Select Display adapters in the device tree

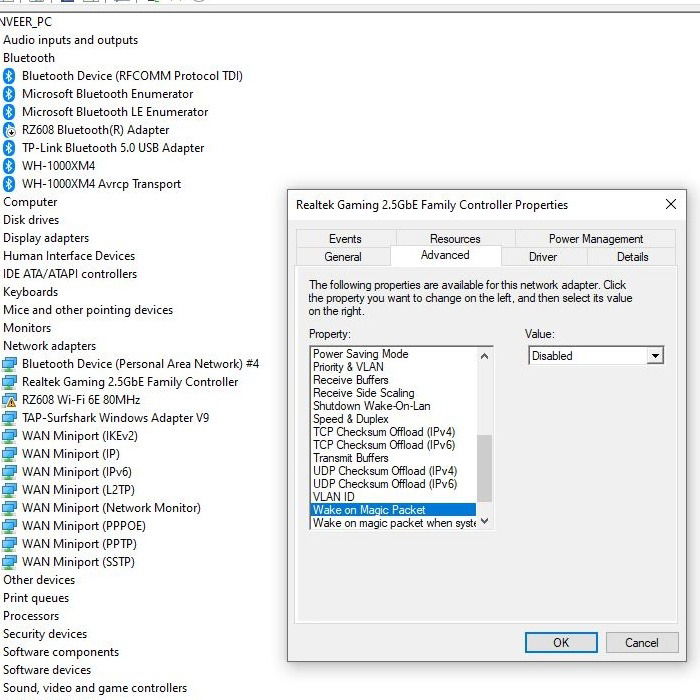(x=46, y=238)
